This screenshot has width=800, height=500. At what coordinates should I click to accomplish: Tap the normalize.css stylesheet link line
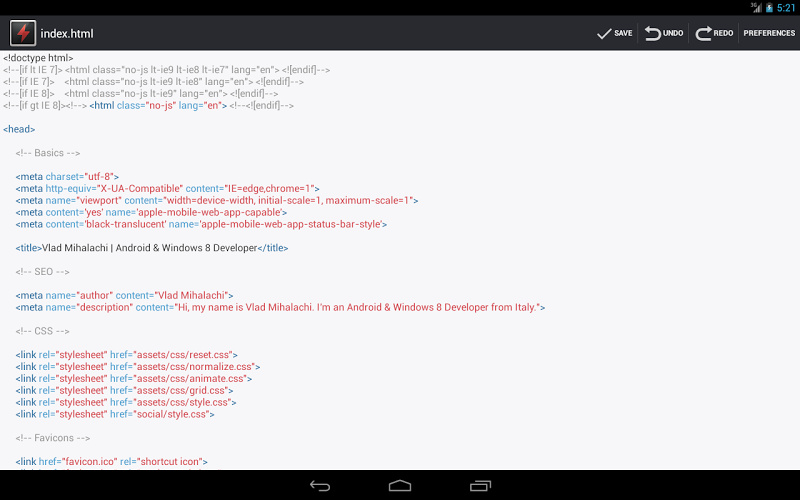pyautogui.click(x=138, y=366)
